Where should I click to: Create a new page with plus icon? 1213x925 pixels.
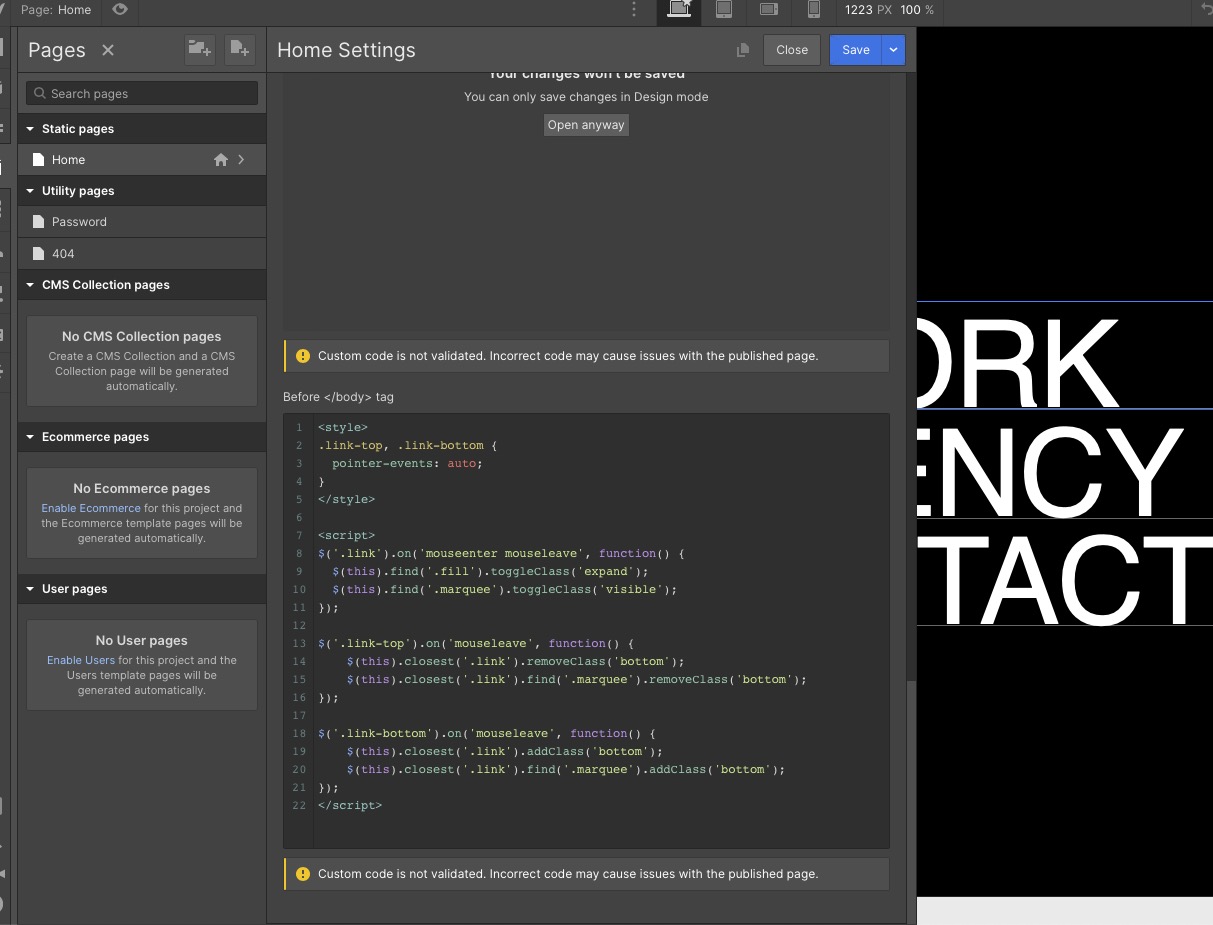pos(239,49)
